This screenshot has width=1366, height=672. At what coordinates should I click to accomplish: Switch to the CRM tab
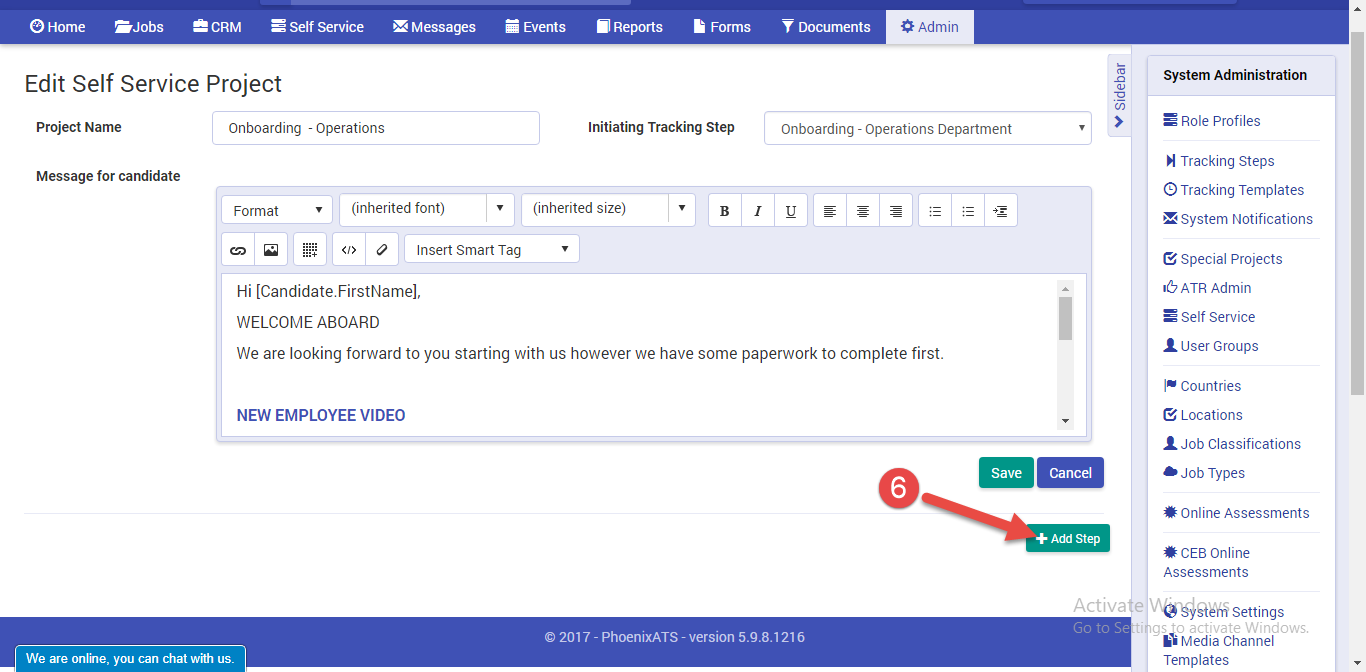[x=218, y=27]
